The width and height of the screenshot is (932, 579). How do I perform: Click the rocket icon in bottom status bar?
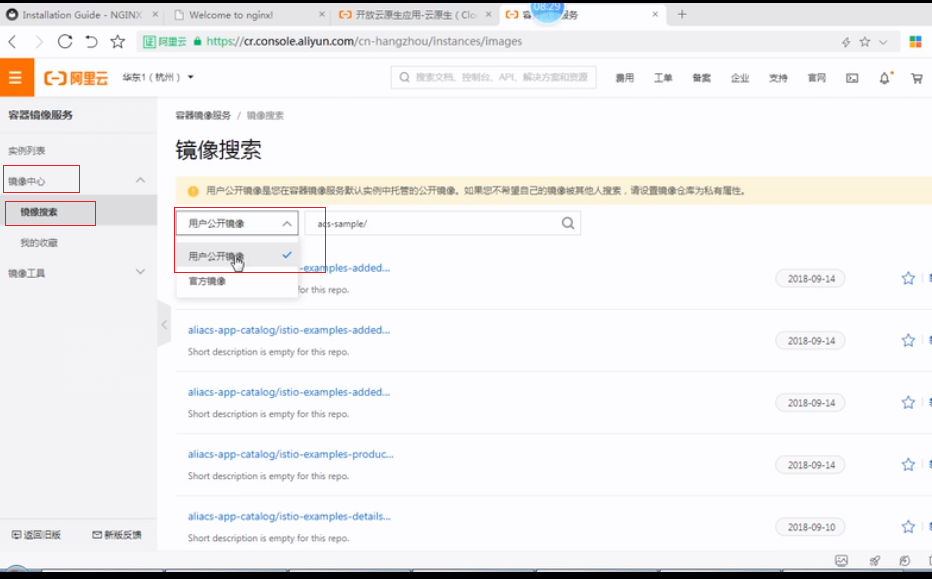pyautogui.click(x=874, y=561)
